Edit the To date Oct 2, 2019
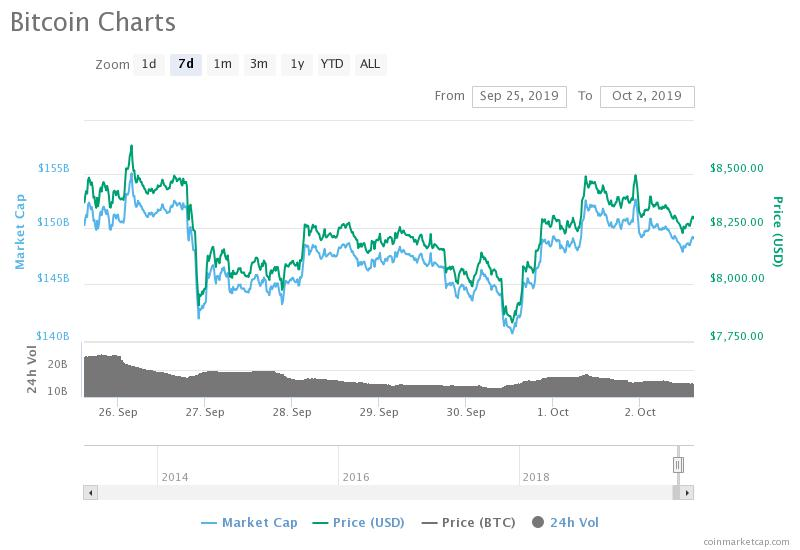This screenshot has height=550, width=800. pyautogui.click(x=647, y=96)
